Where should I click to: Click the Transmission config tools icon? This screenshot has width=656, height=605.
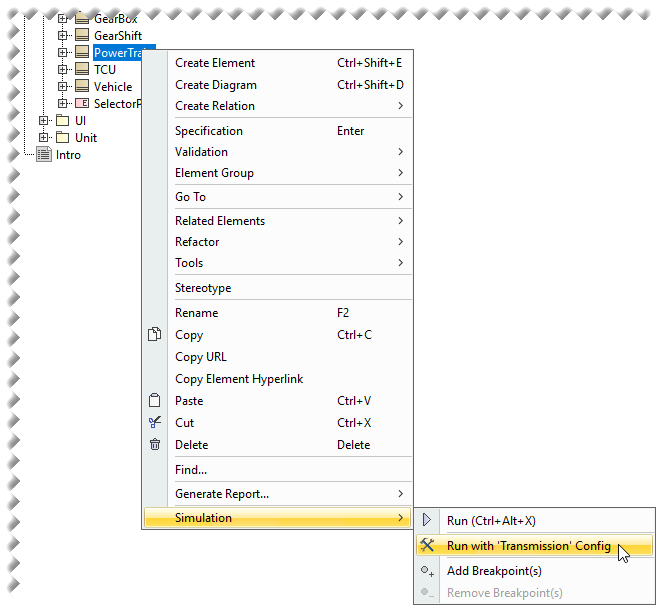coord(427,545)
